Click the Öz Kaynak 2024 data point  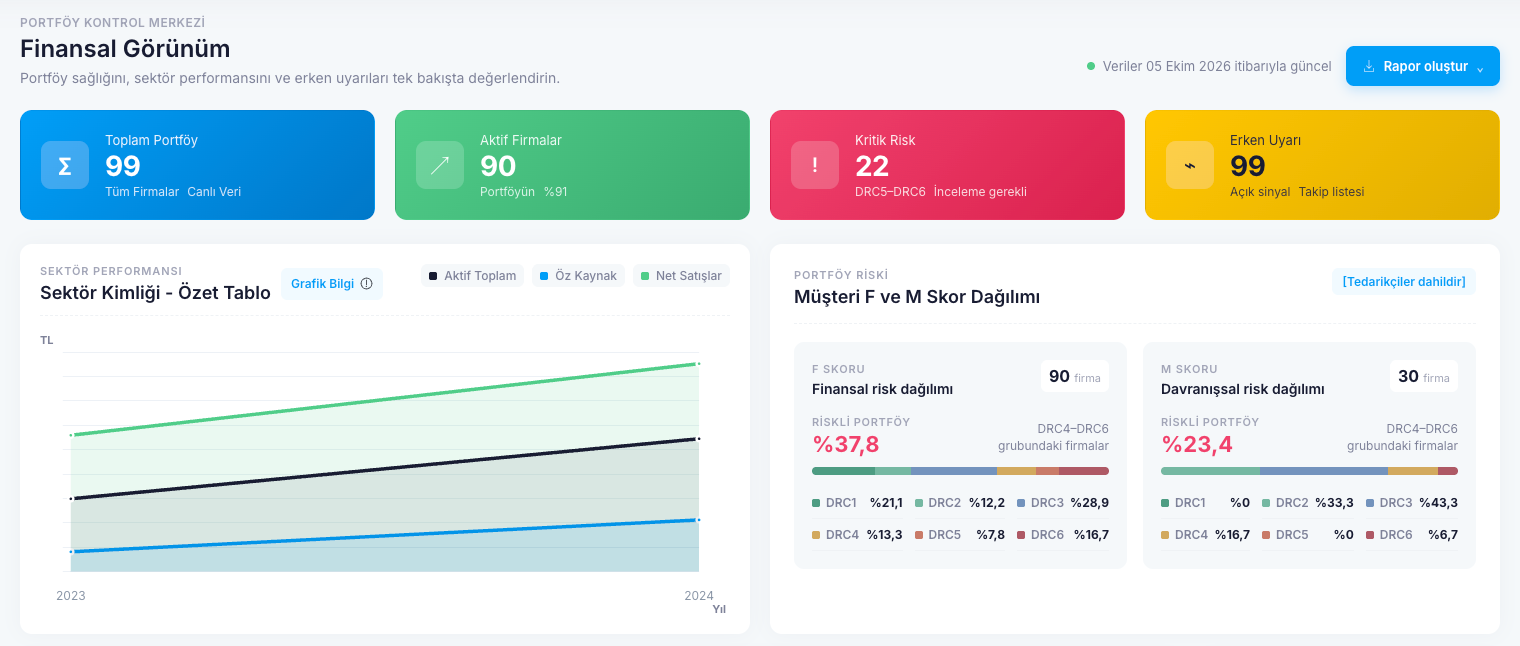698,520
